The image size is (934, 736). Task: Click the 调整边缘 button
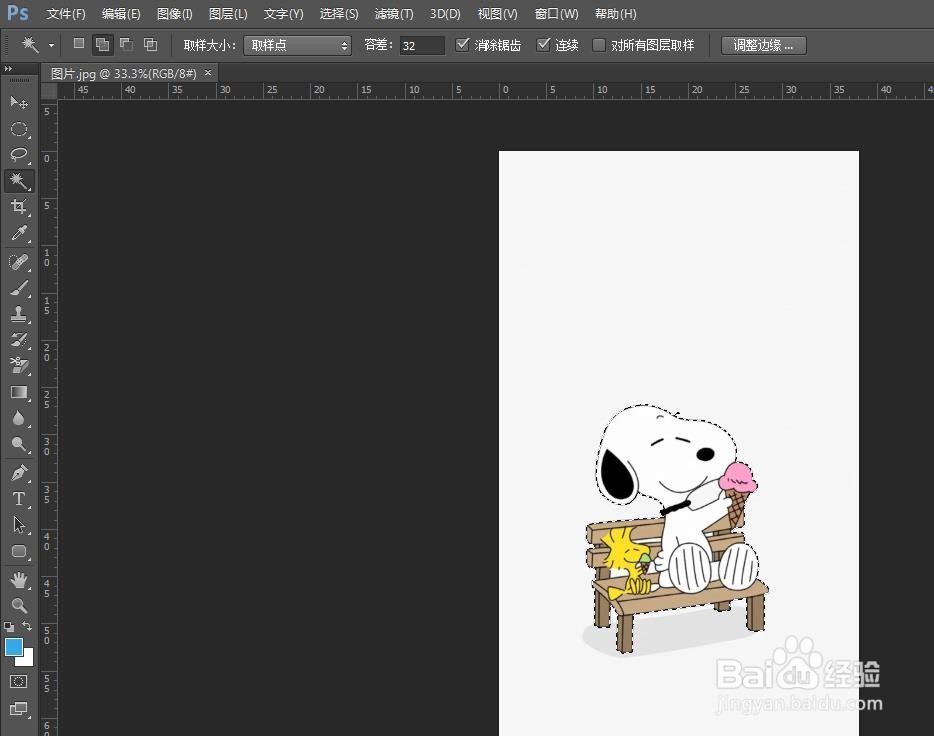764,45
